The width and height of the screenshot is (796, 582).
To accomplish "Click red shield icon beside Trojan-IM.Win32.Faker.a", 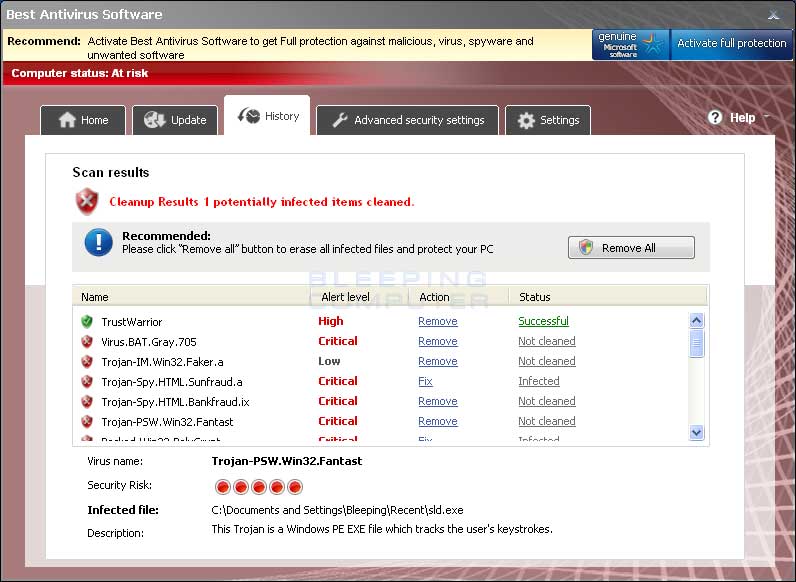I will 87,361.
